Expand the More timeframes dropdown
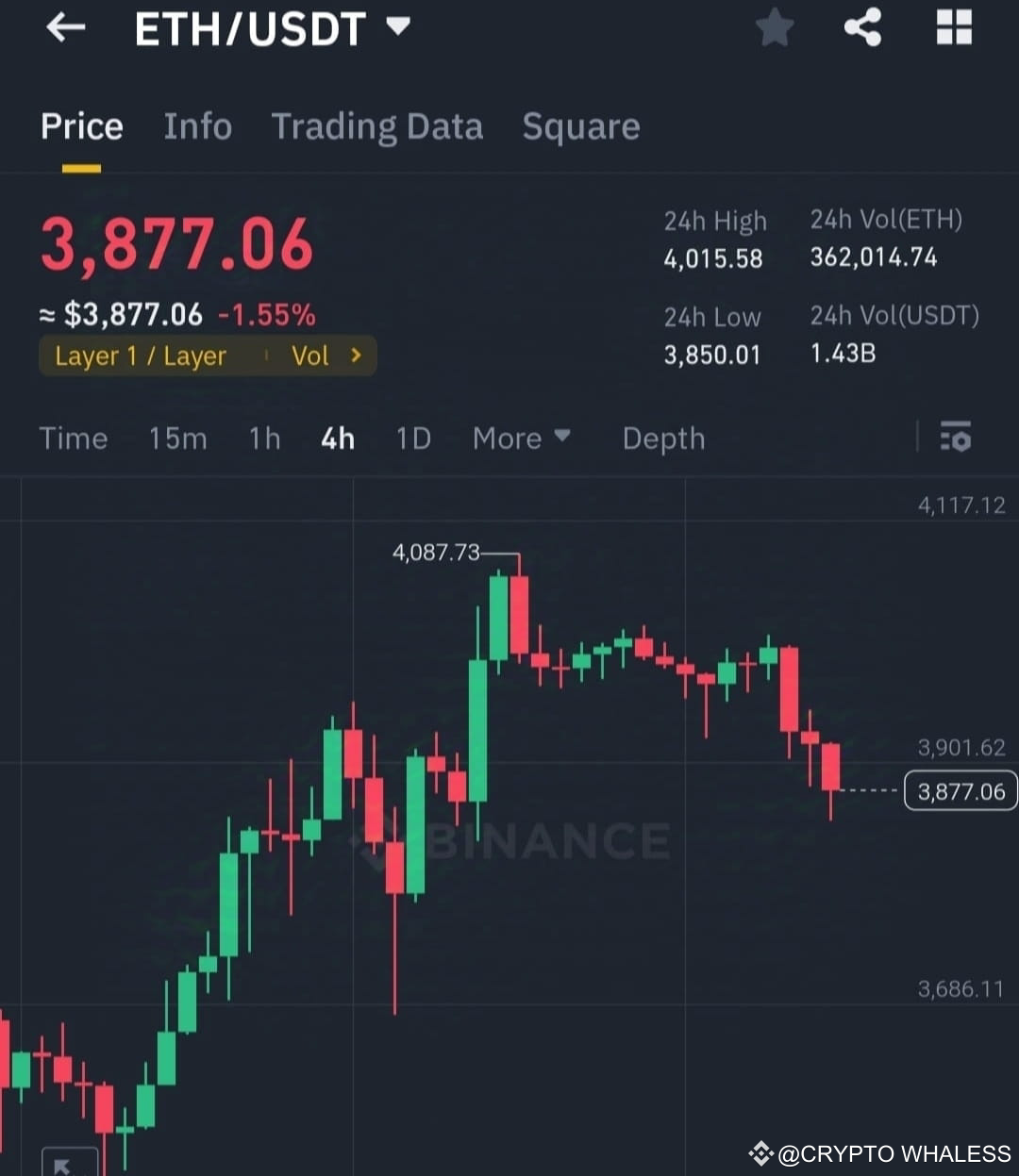The height and width of the screenshot is (1176, 1019). [522, 439]
